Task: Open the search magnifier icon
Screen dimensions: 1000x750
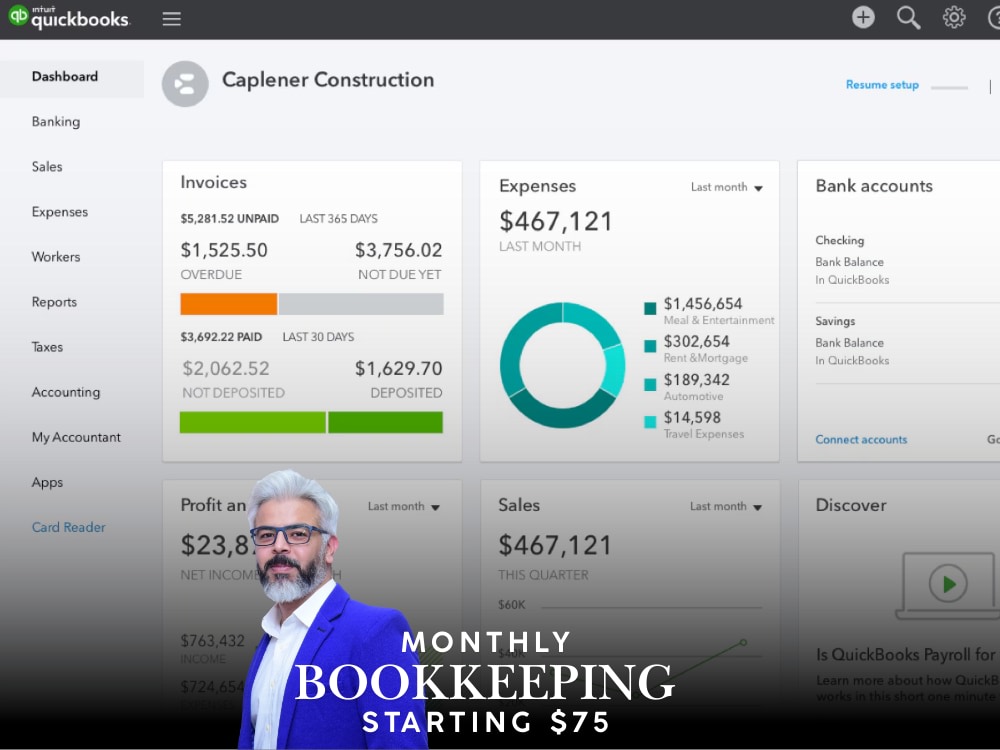Action: click(908, 18)
